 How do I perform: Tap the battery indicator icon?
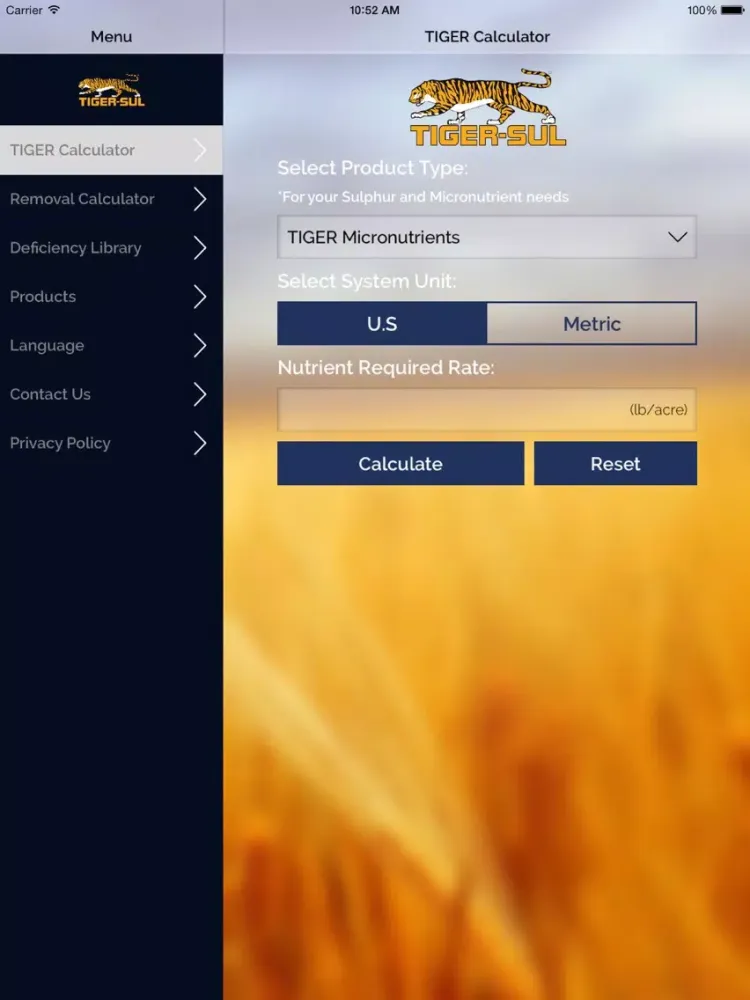point(733,10)
